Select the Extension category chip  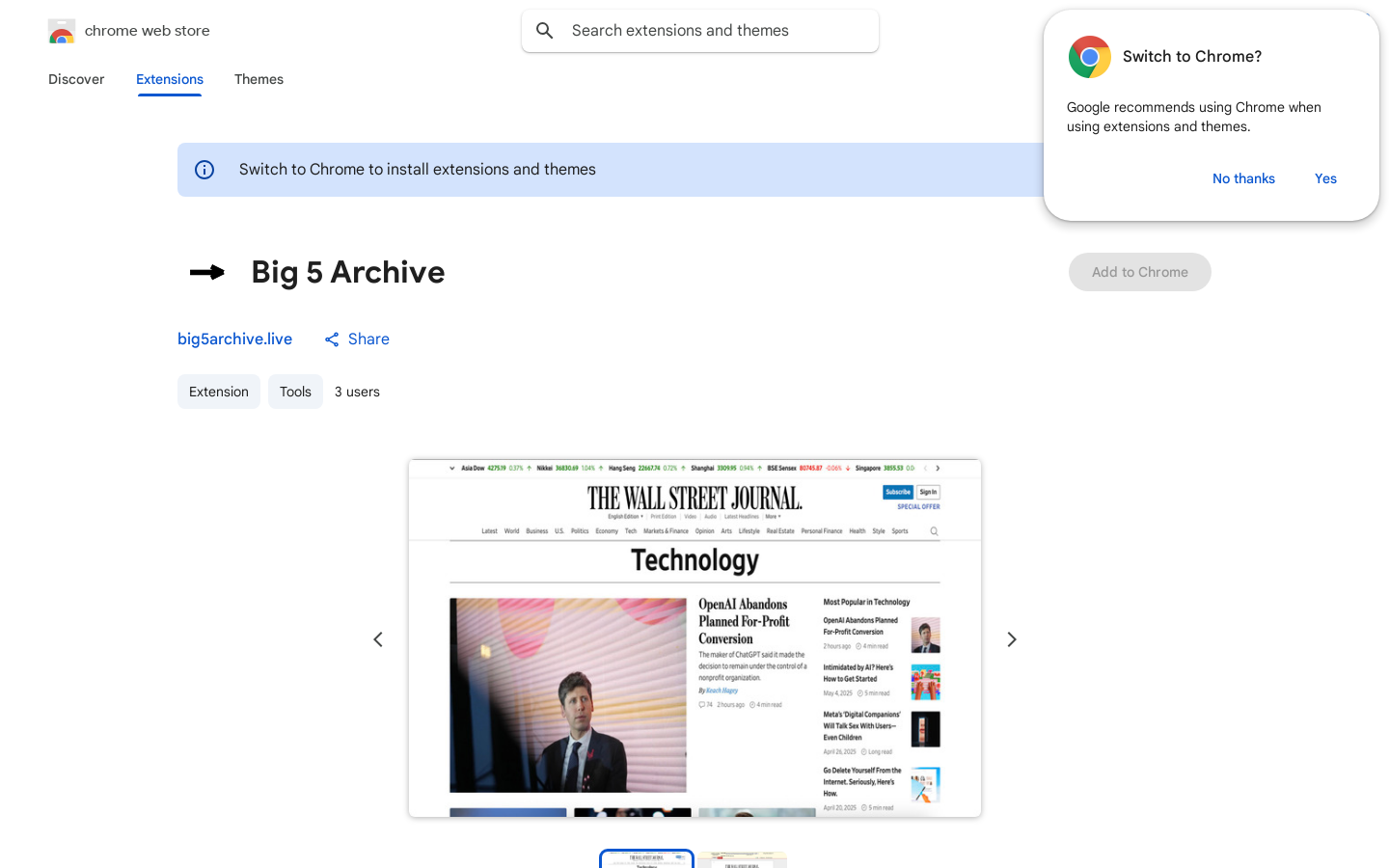219,392
